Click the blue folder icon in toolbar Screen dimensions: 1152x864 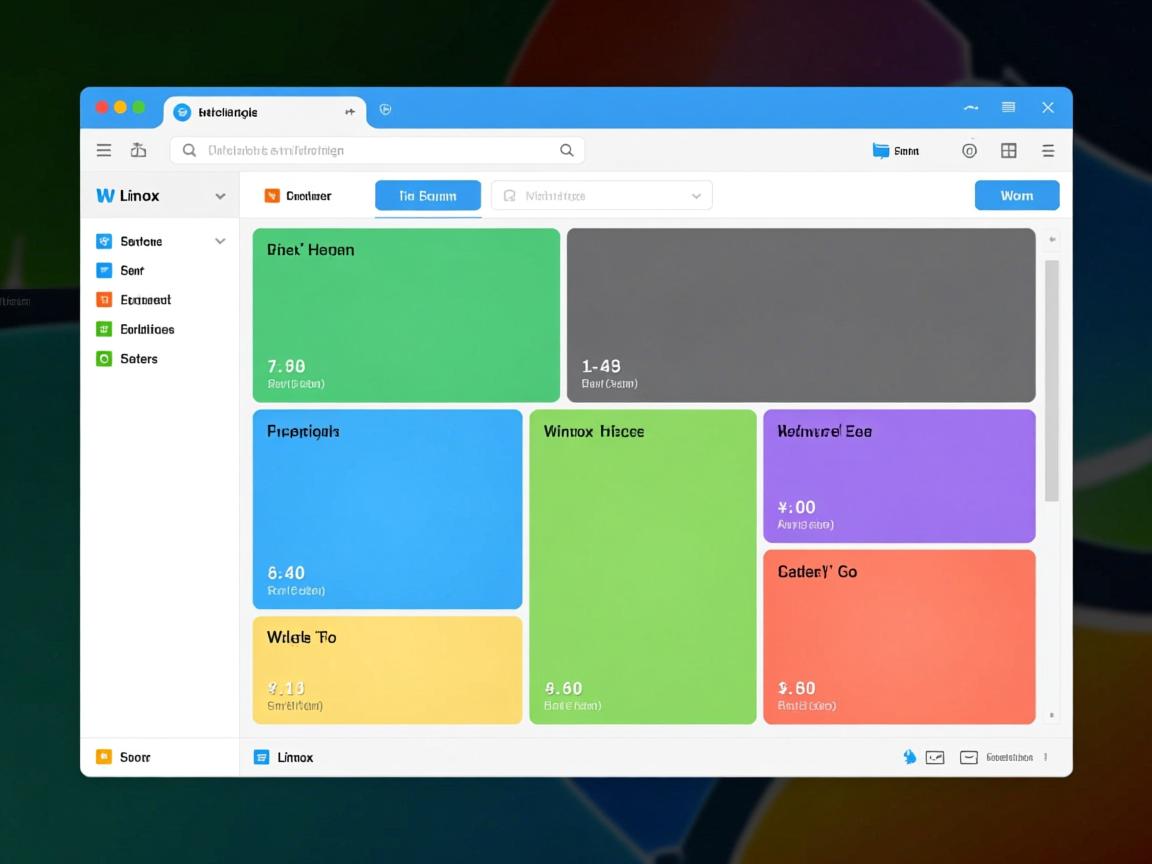coord(881,151)
